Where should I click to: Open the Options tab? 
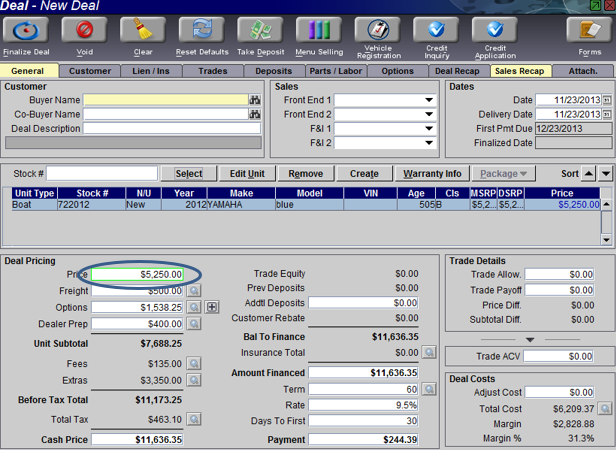[398, 71]
